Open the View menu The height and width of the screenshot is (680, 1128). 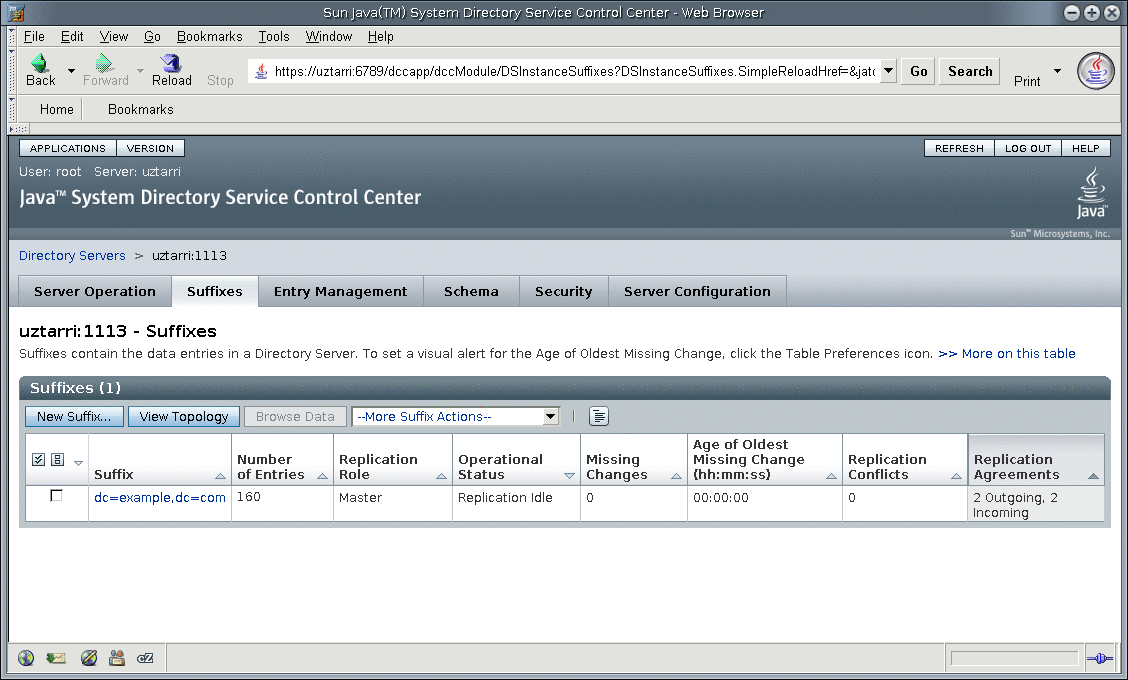(114, 36)
